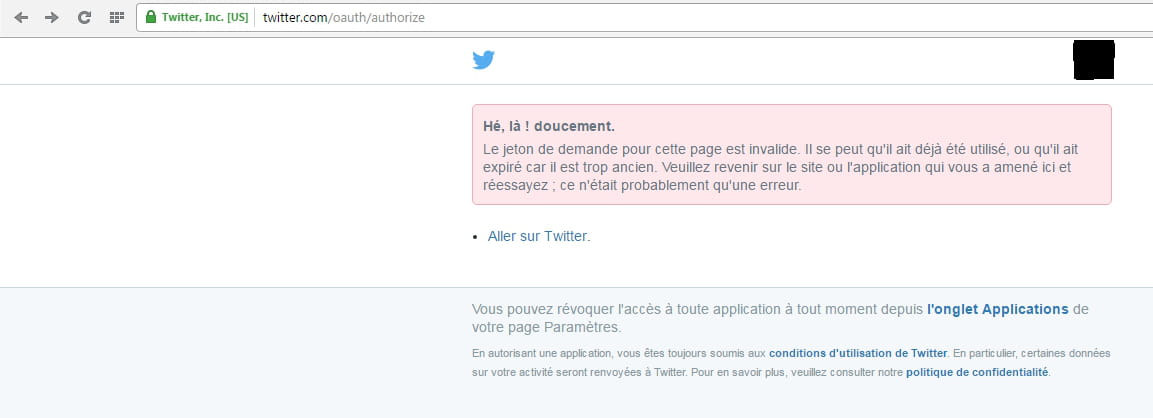Go back with the browser back arrow

[21, 17]
